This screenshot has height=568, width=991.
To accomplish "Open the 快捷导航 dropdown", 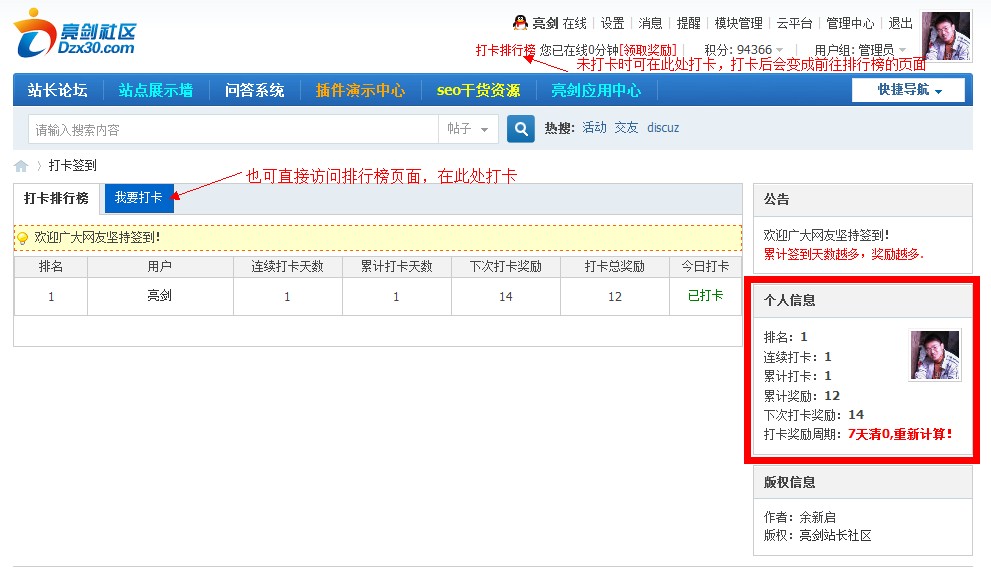I will (x=908, y=90).
